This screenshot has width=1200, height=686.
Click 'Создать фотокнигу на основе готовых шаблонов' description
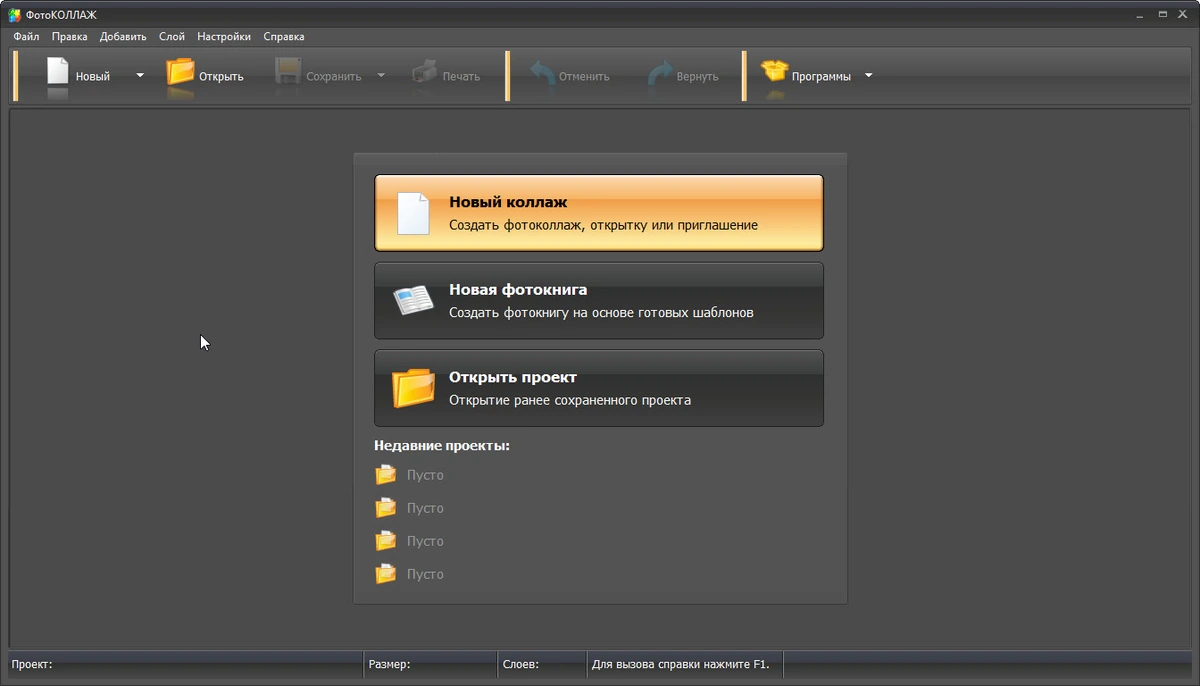[601, 312]
